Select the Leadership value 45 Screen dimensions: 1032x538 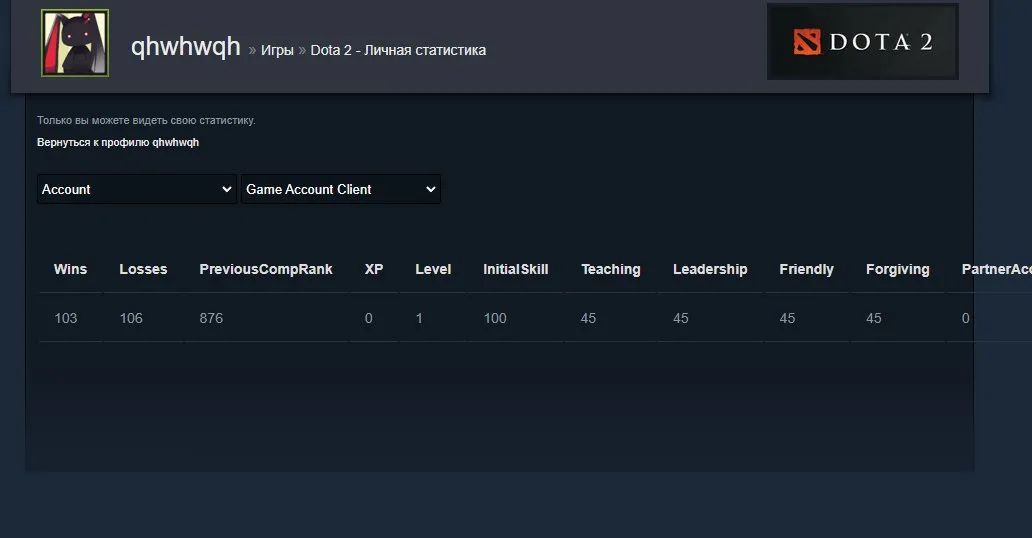[x=681, y=318]
